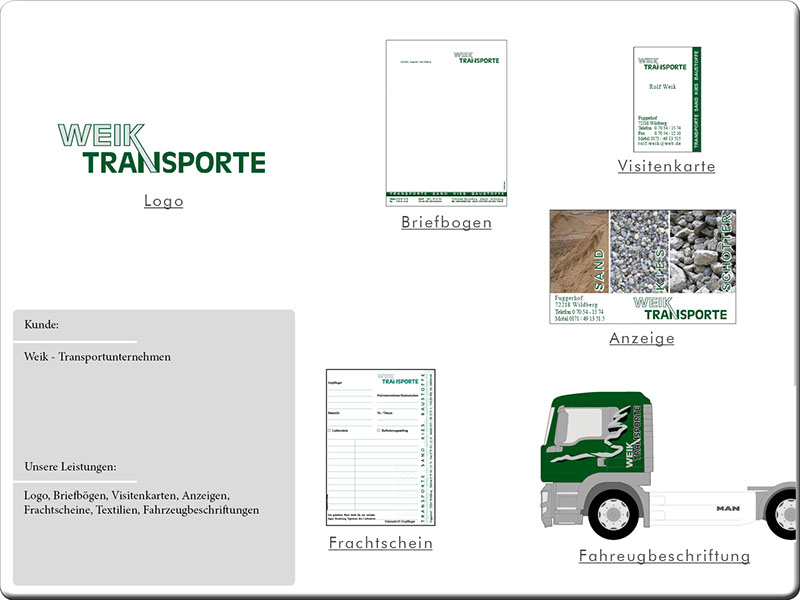Click the "Frachtschein" caption link
The width and height of the screenshot is (800, 600).
tap(381, 543)
